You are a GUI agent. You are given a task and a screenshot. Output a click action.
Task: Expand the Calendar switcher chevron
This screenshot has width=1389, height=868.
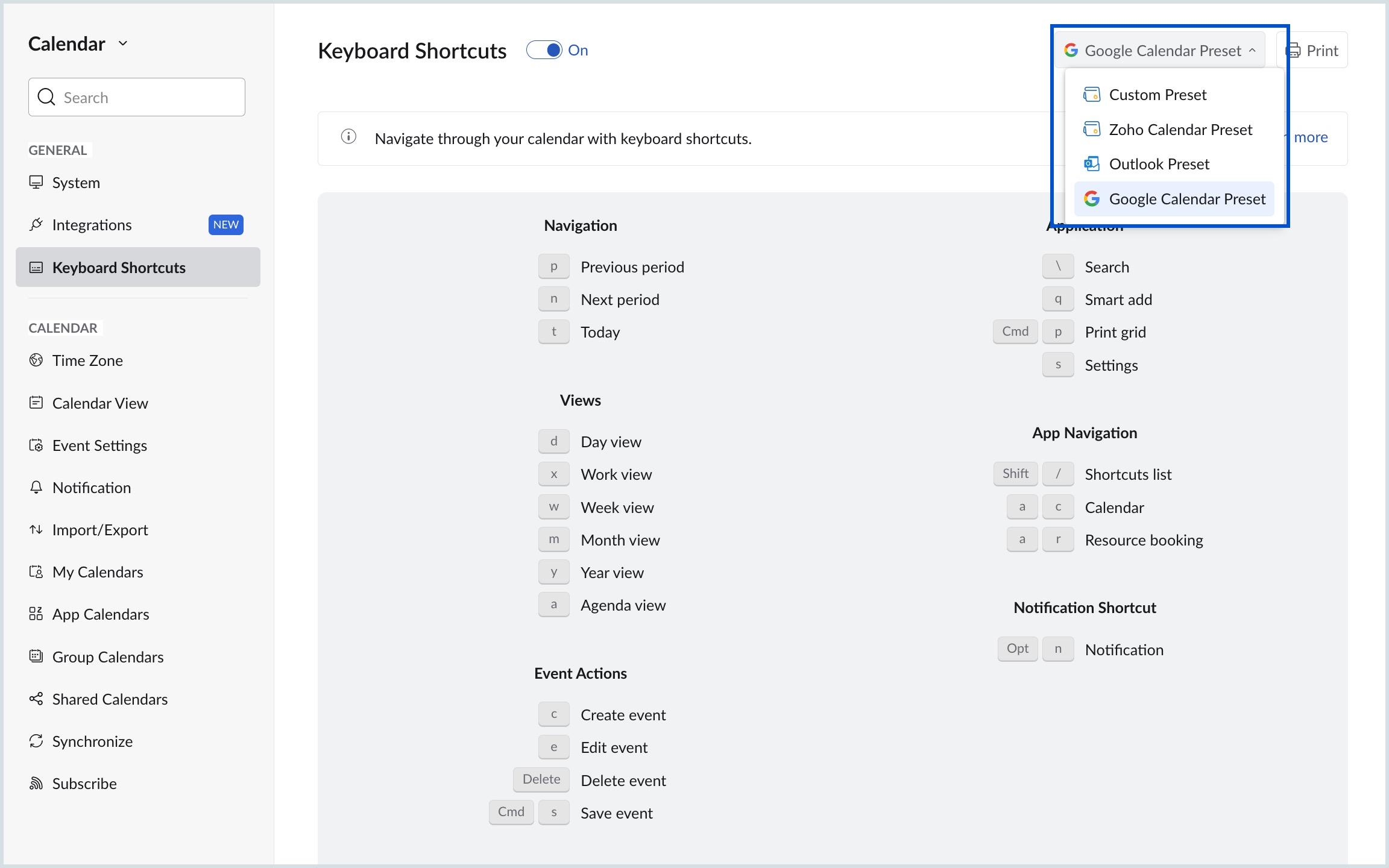point(123,43)
